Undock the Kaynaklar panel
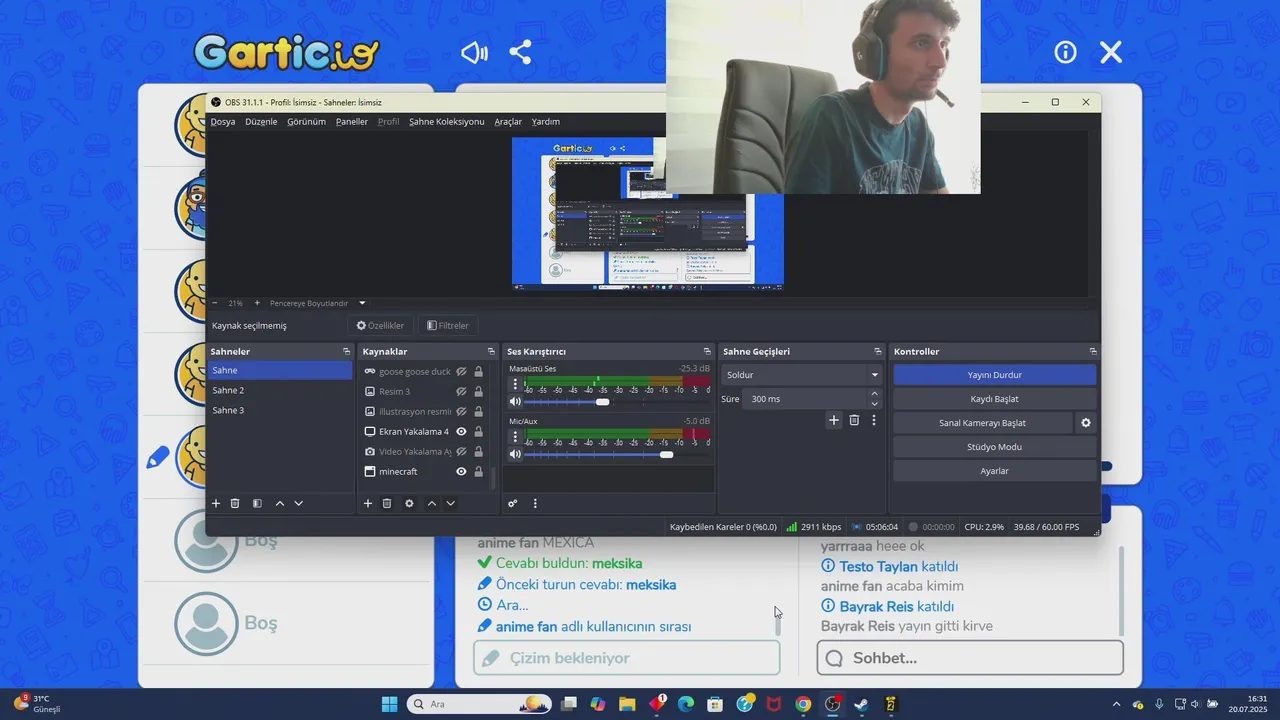Image resolution: width=1280 pixels, height=720 pixels. point(491,352)
